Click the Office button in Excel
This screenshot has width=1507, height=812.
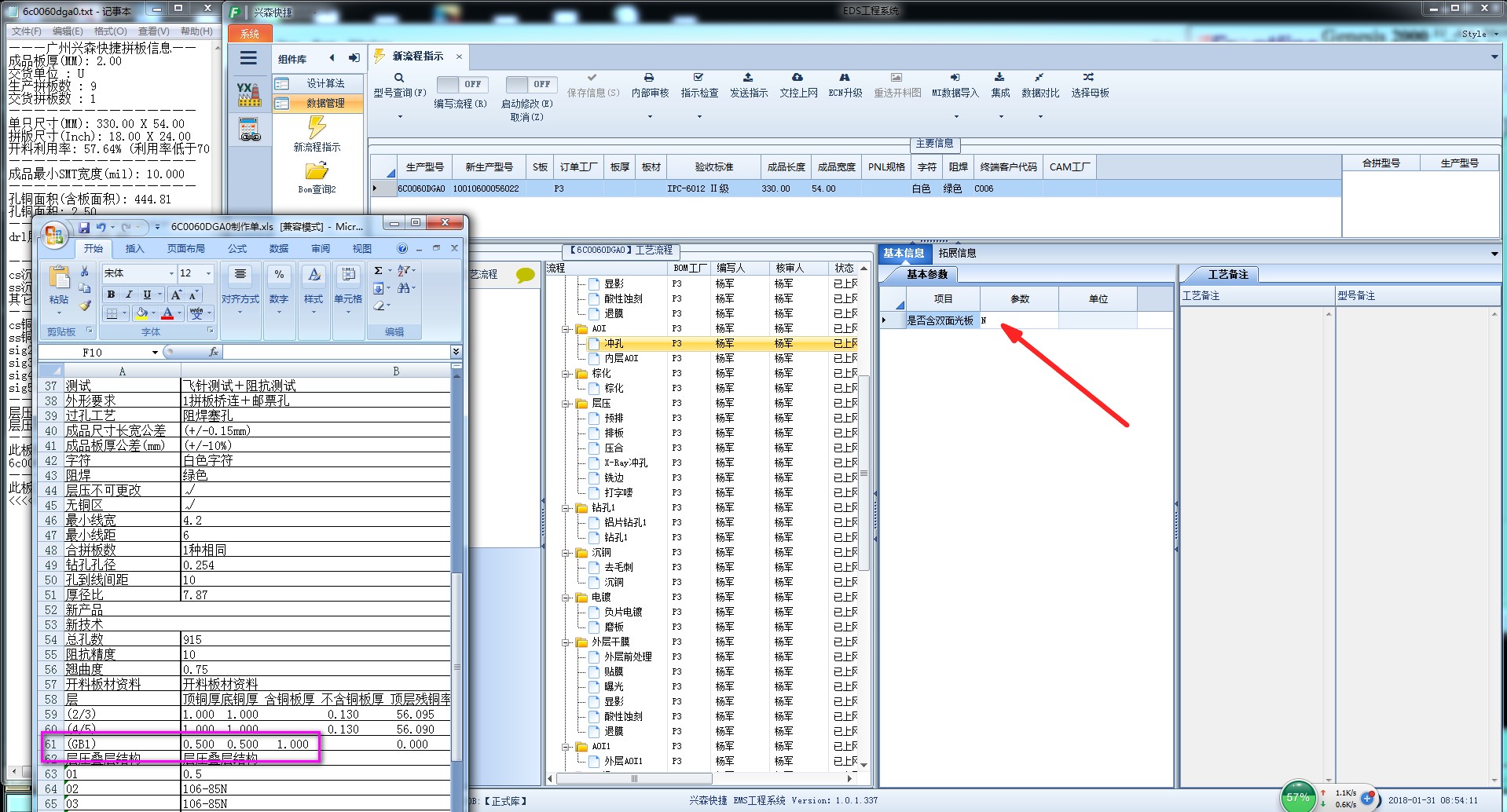pos(54,234)
